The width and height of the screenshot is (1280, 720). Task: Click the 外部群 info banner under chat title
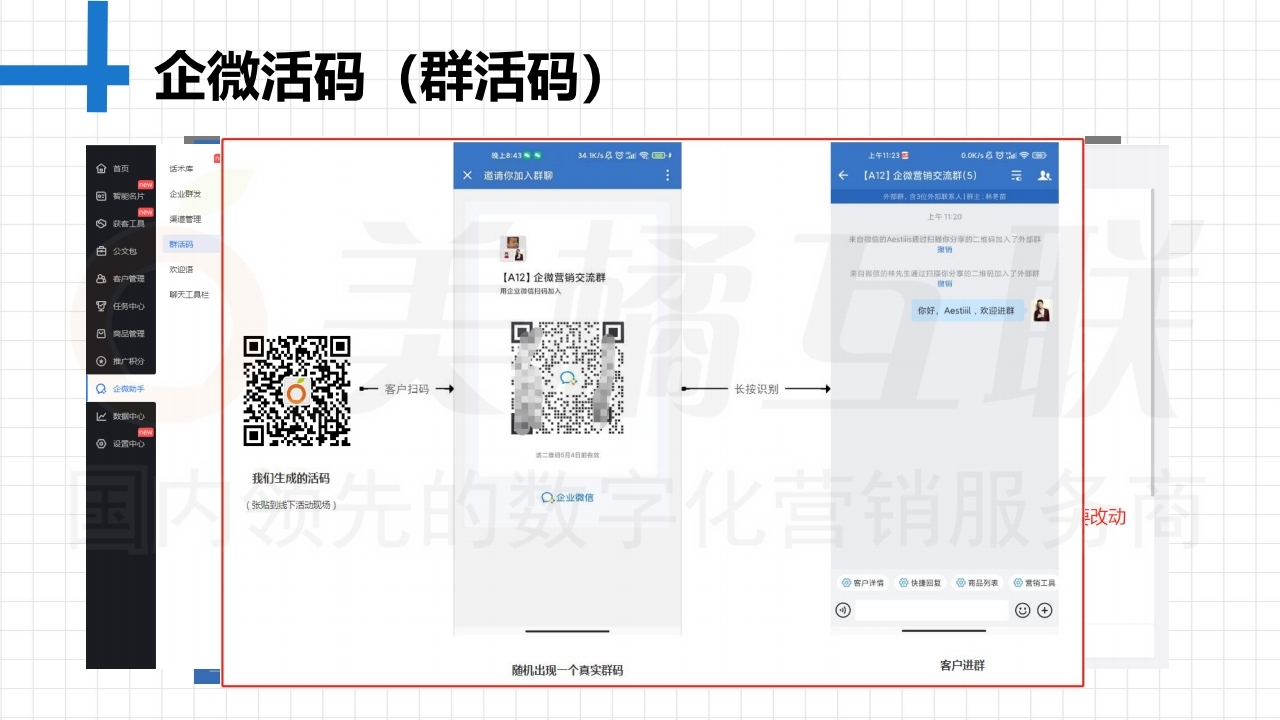pos(945,197)
